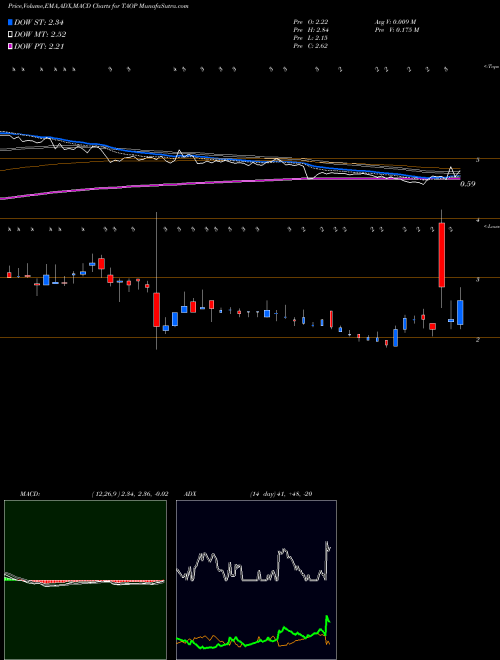Image resolution: width=500 pixels, height=660 pixels.
Task: Click the 'Pre H: 2.84' high value
Action: tap(311, 30)
